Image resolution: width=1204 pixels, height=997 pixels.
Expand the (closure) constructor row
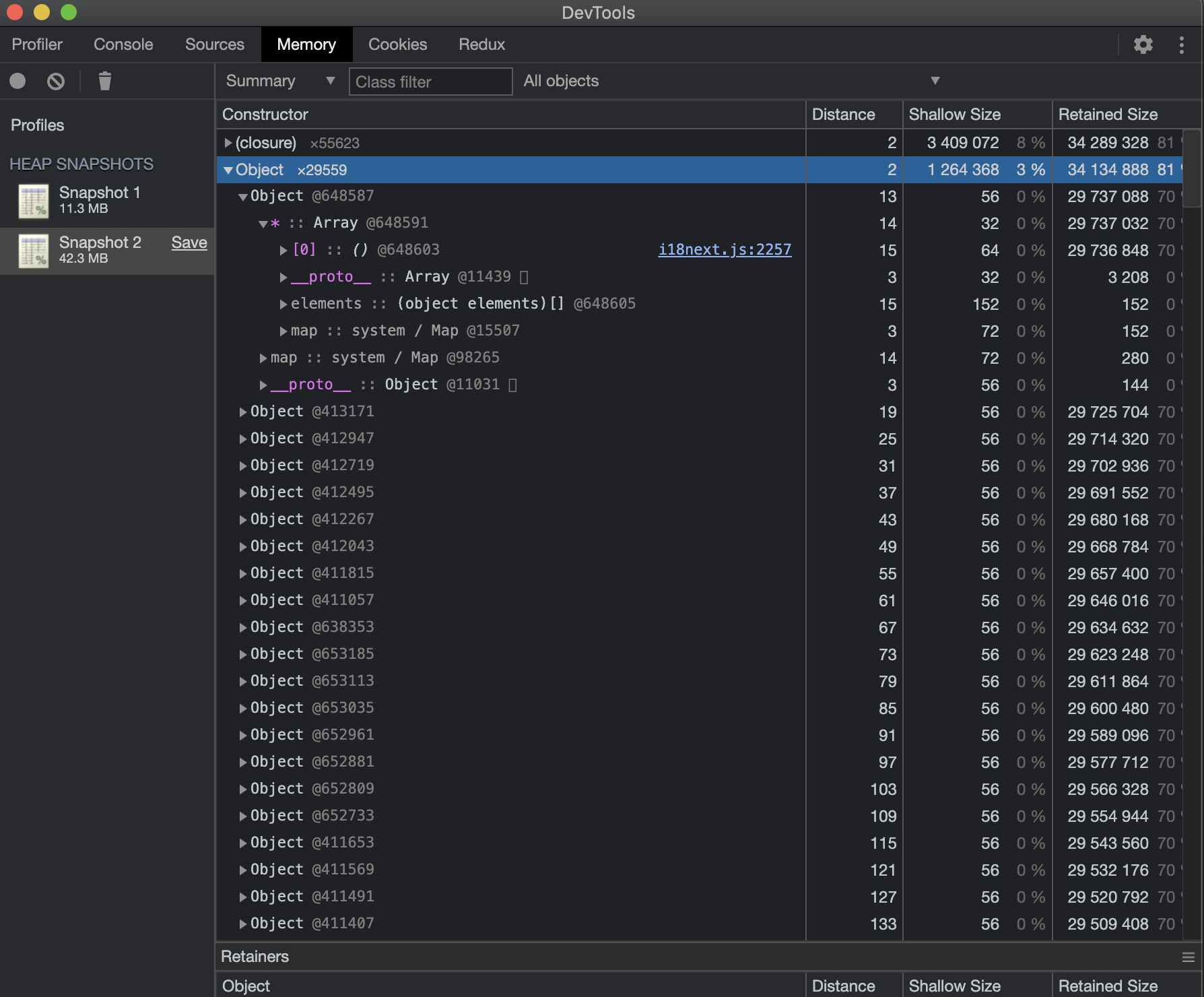coord(228,143)
